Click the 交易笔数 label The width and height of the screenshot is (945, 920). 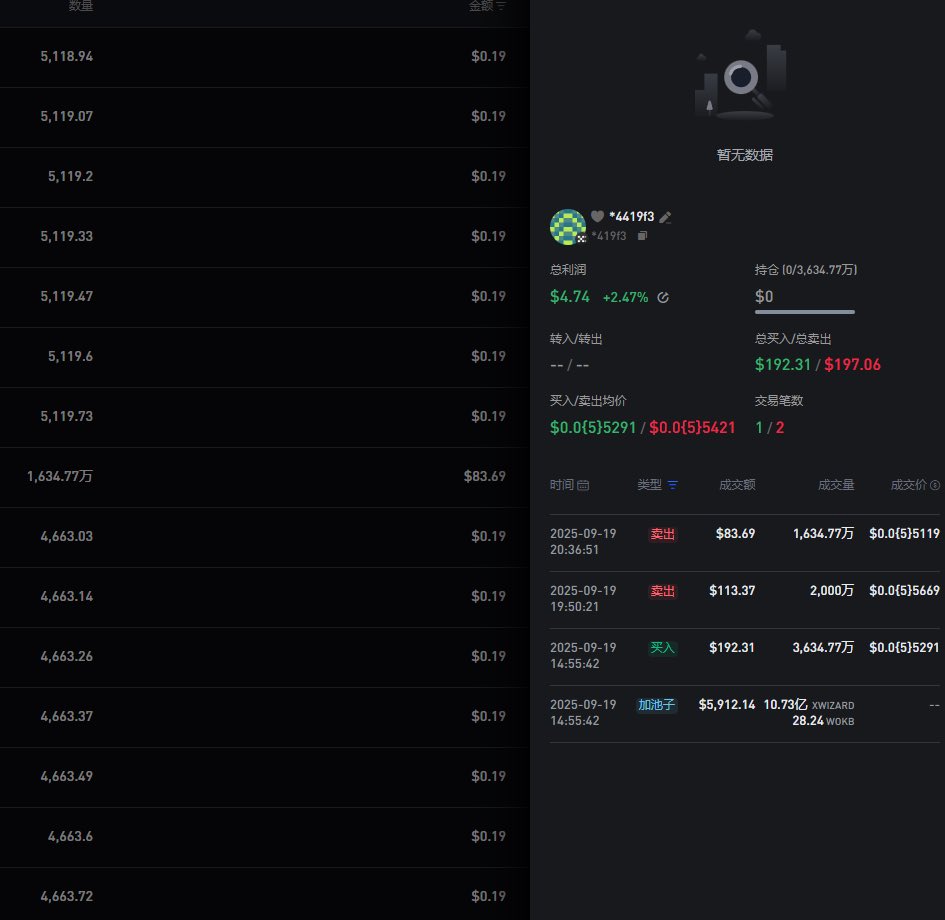(779, 401)
